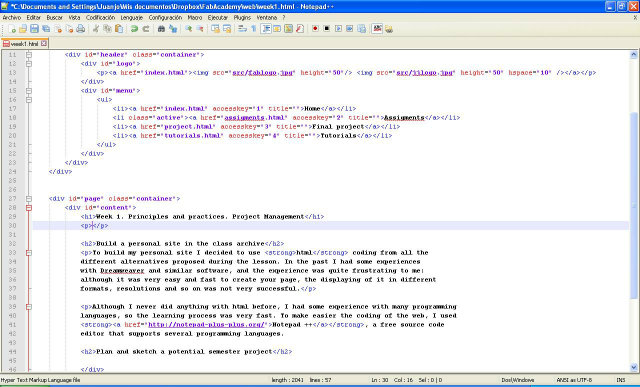
Task: Create a new document with the New icon
Action: click(x=12, y=29)
